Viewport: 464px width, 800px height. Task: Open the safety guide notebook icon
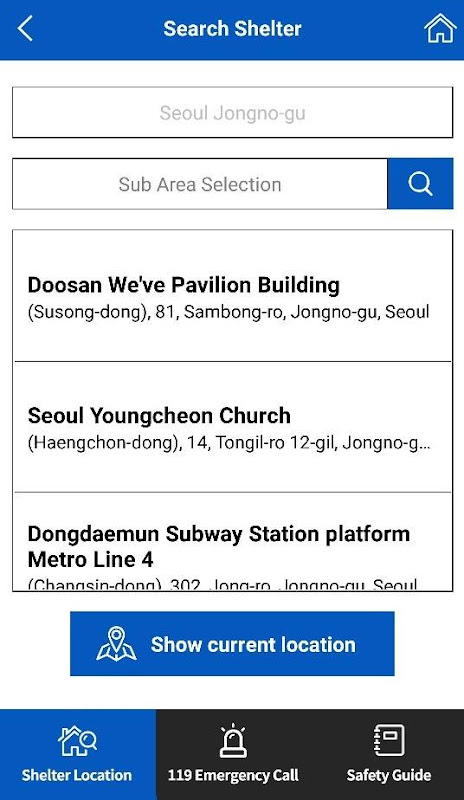pos(389,740)
